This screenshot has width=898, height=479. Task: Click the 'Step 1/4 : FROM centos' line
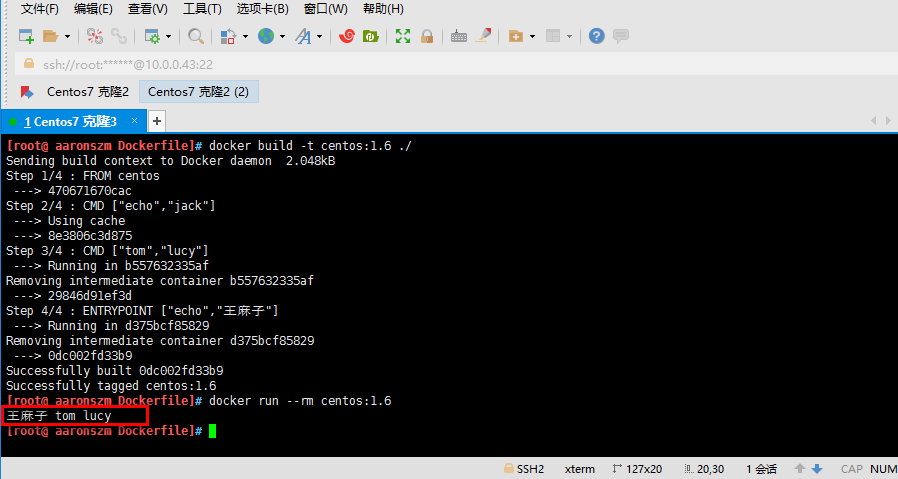82,176
